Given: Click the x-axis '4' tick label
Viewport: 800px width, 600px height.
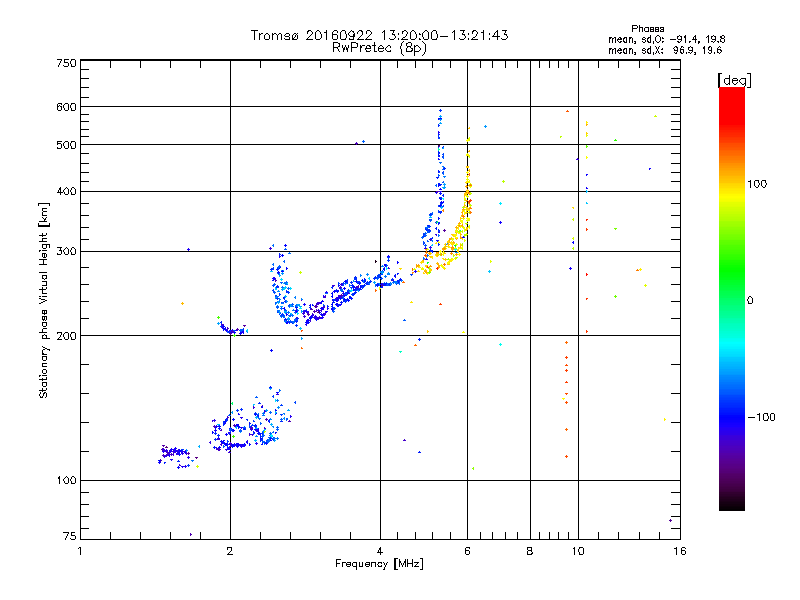Looking at the screenshot, I should click(380, 551).
